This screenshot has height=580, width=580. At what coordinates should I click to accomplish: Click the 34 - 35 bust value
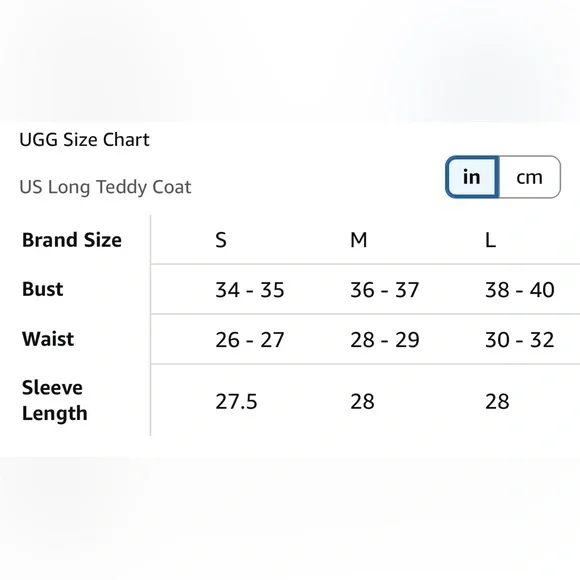(250, 290)
